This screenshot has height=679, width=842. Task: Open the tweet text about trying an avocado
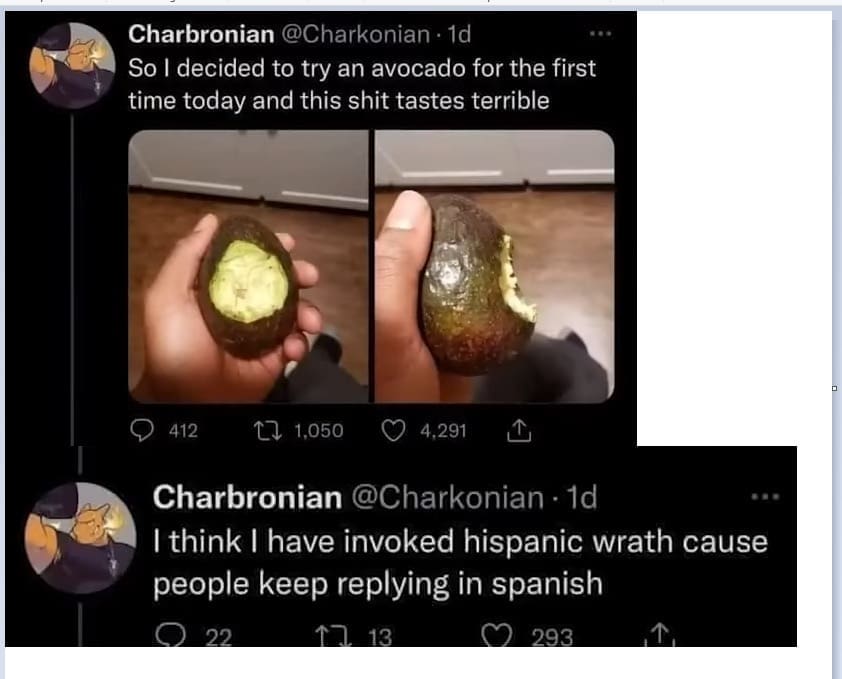click(x=361, y=85)
